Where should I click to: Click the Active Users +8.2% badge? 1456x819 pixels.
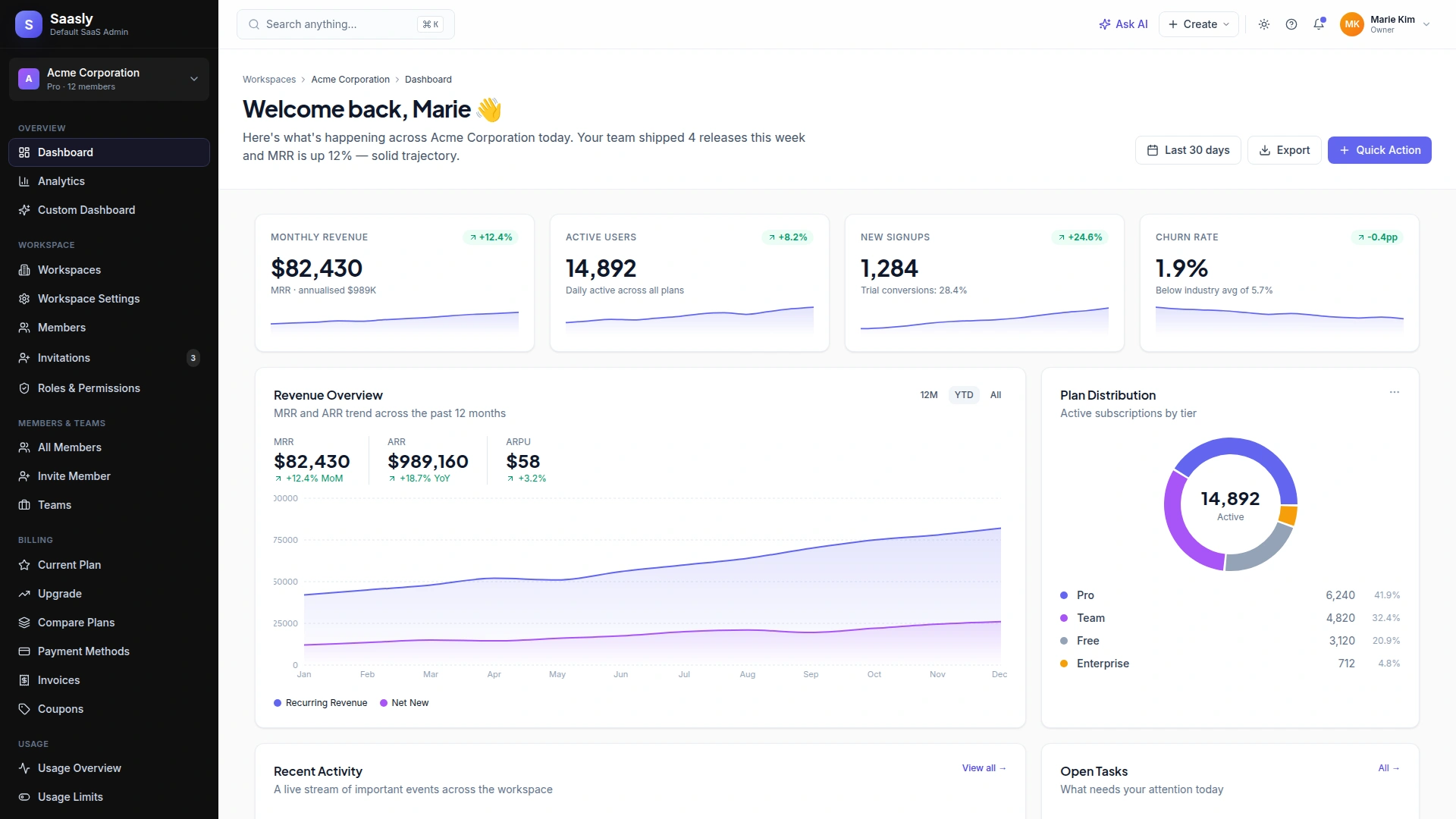click(x=788, y=237)
